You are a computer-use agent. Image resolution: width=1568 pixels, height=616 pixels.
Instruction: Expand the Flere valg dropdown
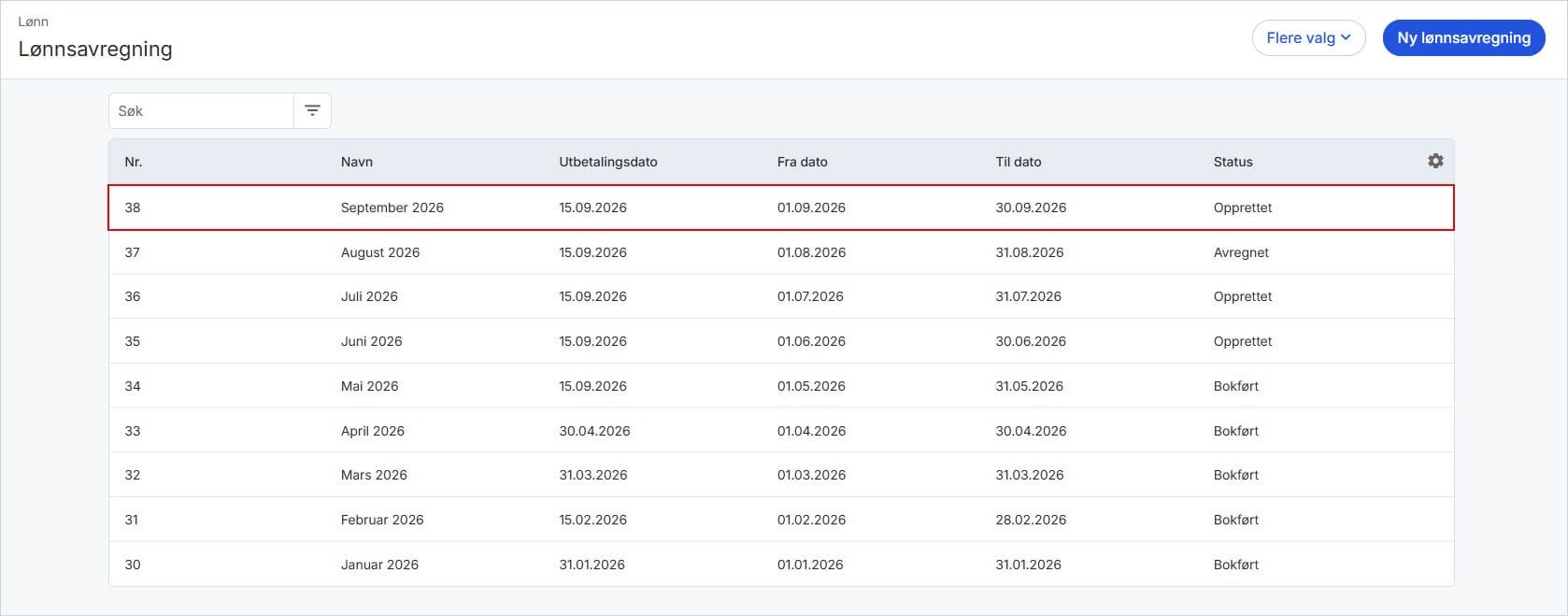tap(1308, 37)
